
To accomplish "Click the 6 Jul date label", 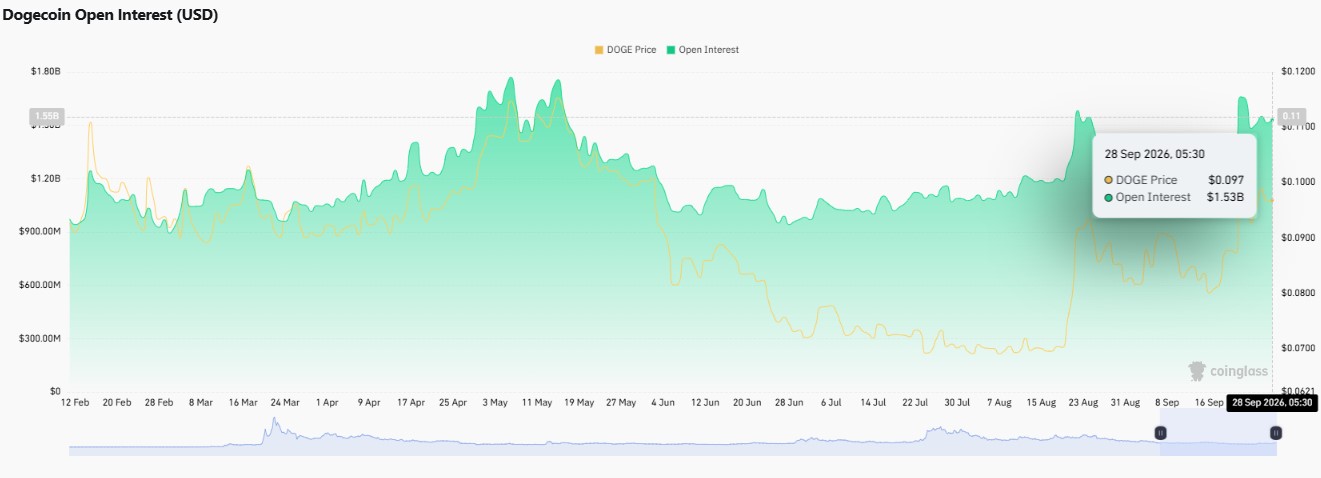I will [831, 402].
